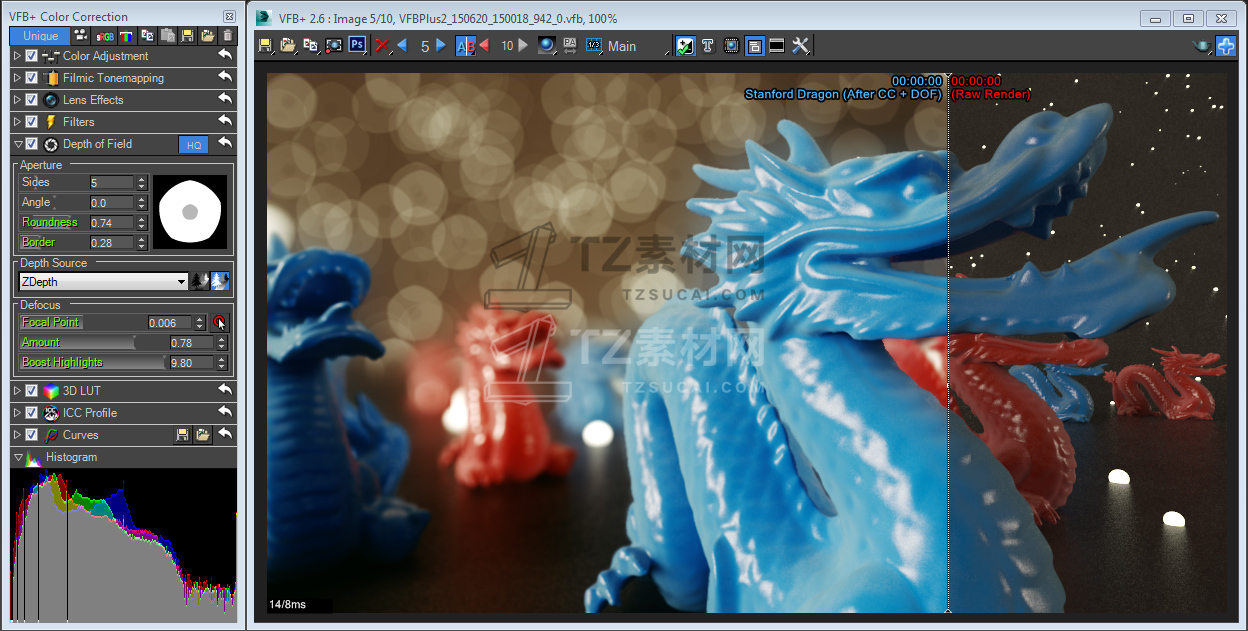Click the Border spinner arrows
The height and width of the screenshot is (631, 1248).
point(141,242)
